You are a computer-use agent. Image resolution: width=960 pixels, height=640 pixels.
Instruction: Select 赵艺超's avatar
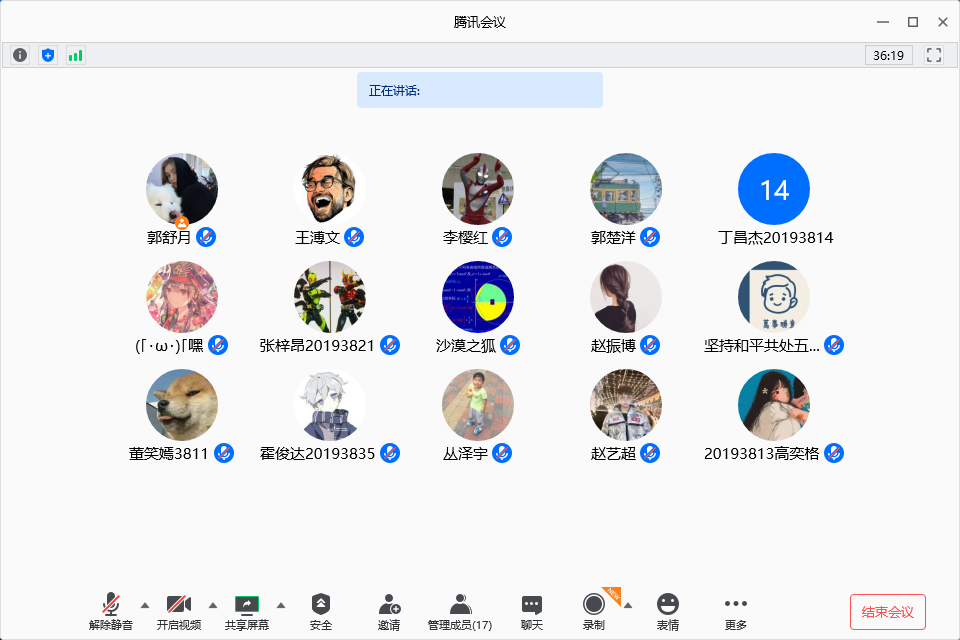(x=626, y=405)
